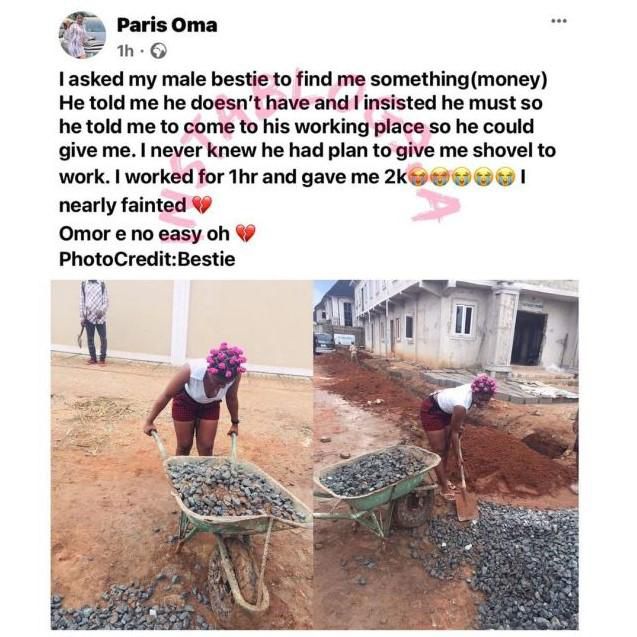Open the right photo of woman shoveling

[x=445, y=453]
